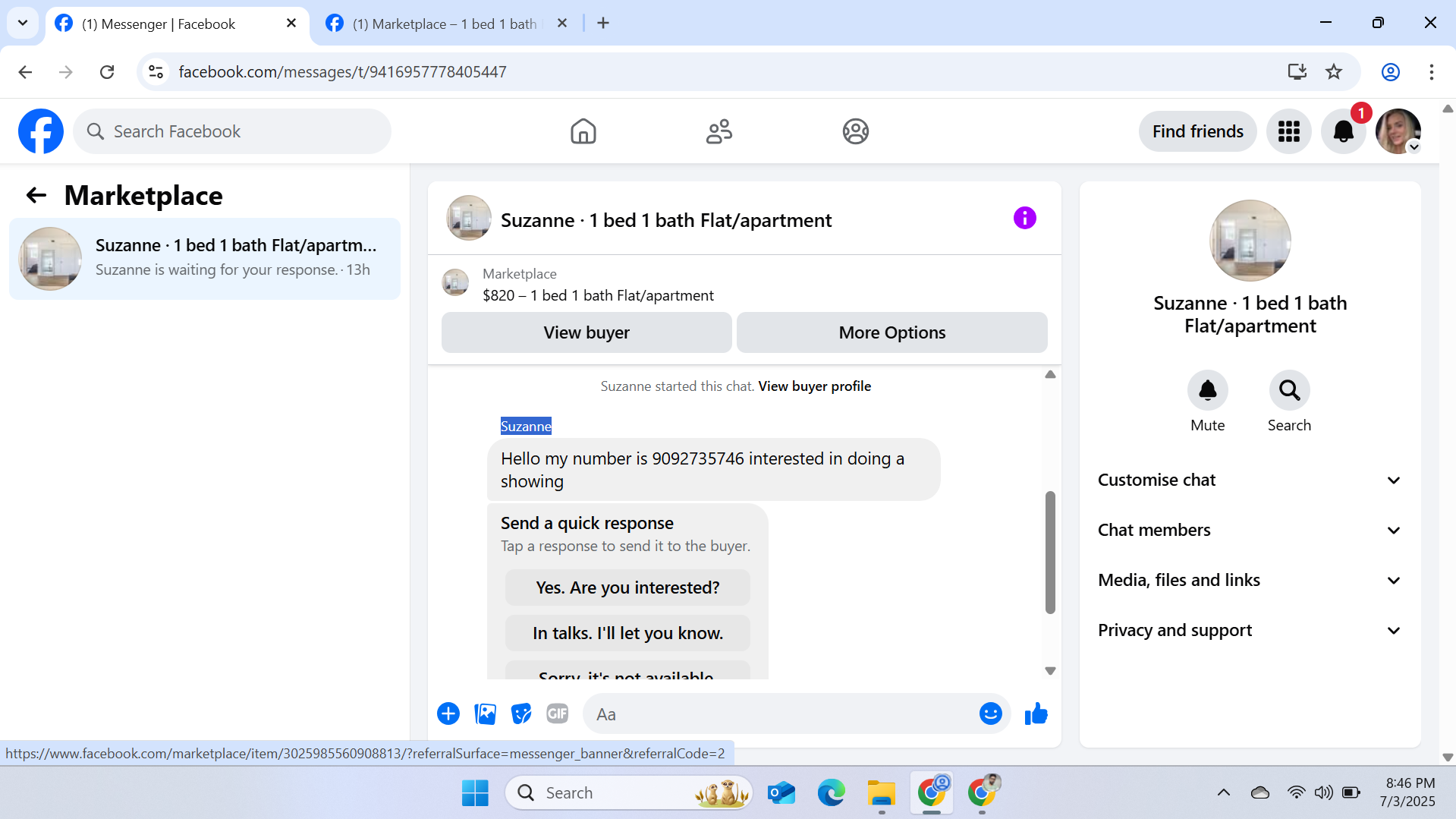Go to the Home feed icon
The width and height of the screenshot is (1456, 819).
pyautogui.click(x=583, y=131)
